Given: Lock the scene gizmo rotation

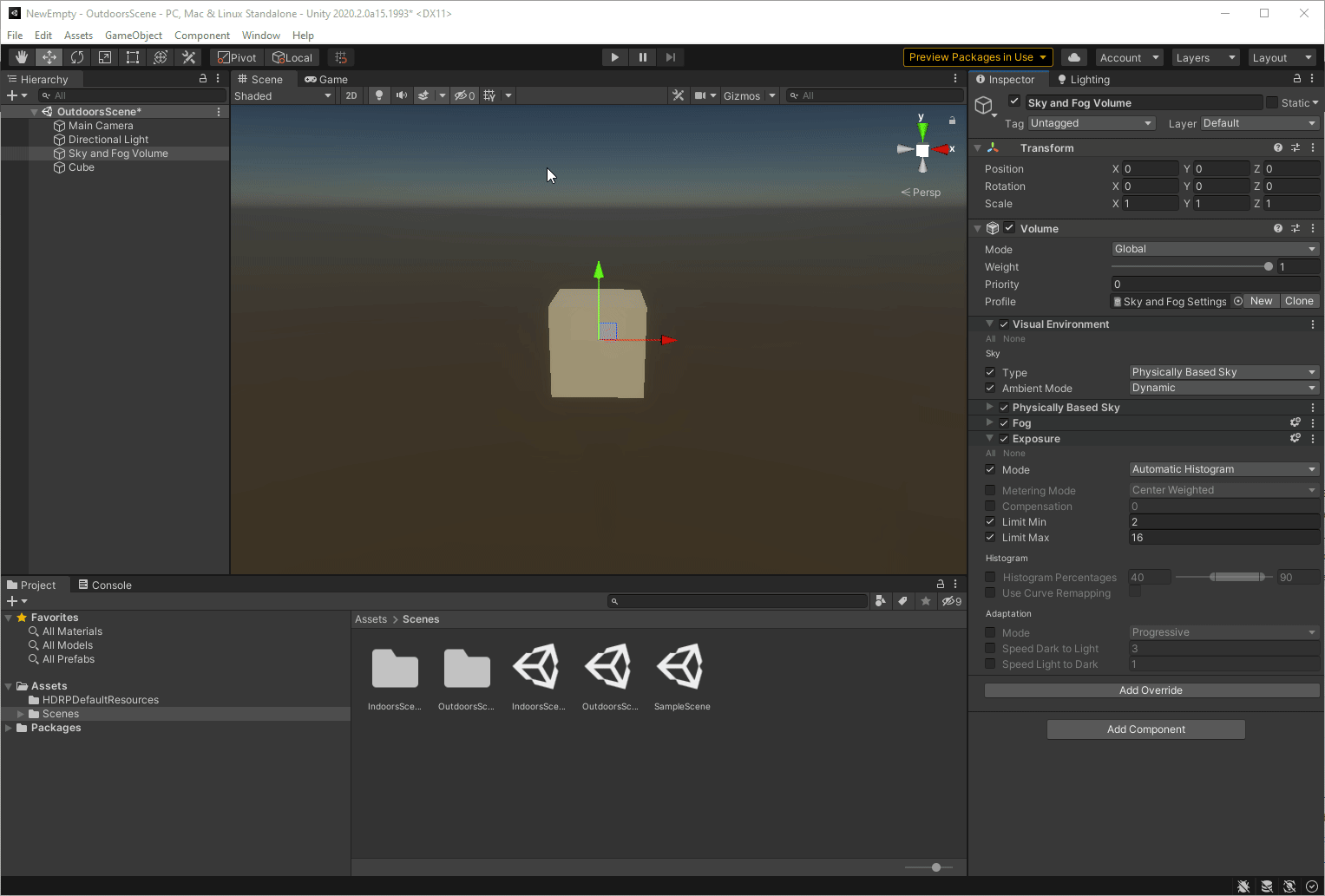Looking at the screenshot, I should click(x=952, y=121).
